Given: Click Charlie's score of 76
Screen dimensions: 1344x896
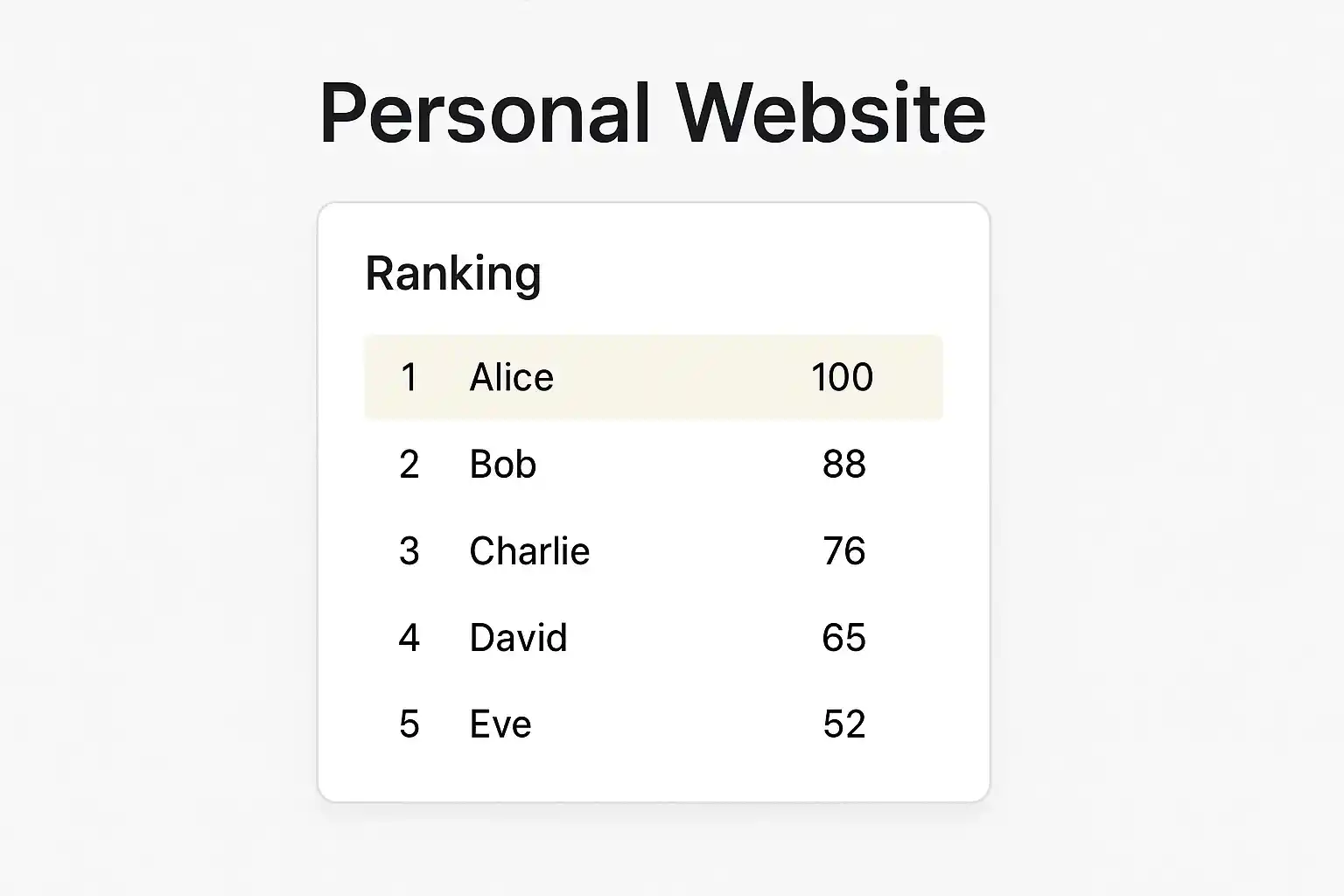Looking at the screenshot, I should tap(843, 551).
